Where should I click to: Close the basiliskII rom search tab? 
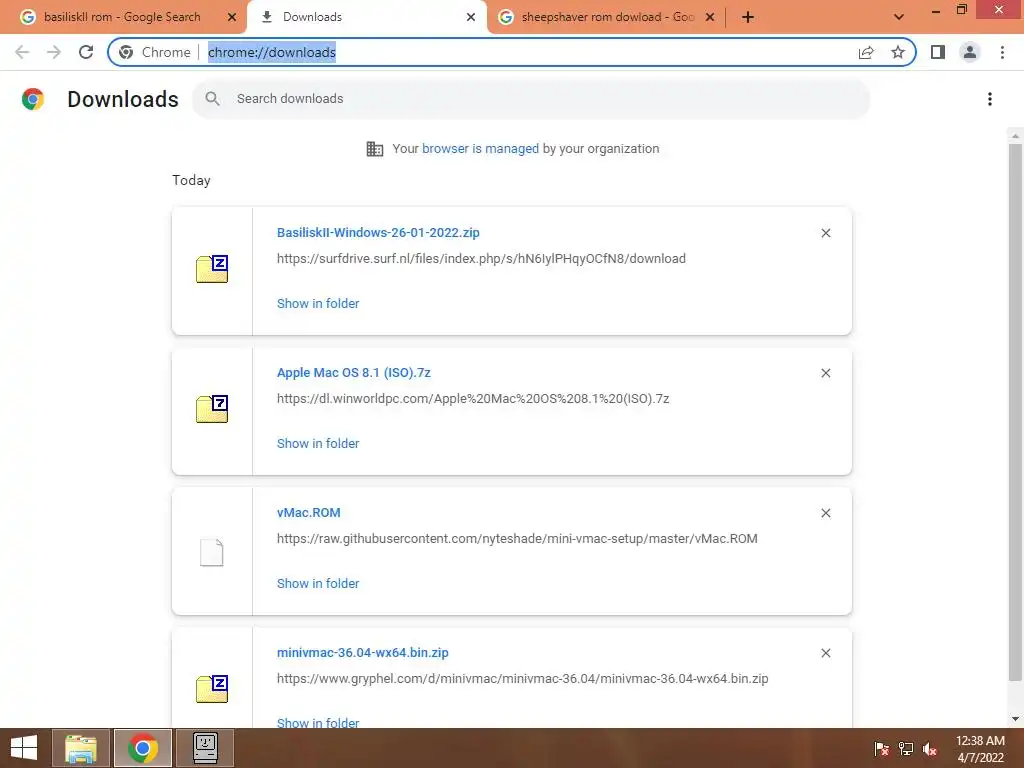[x=232, y=17]
